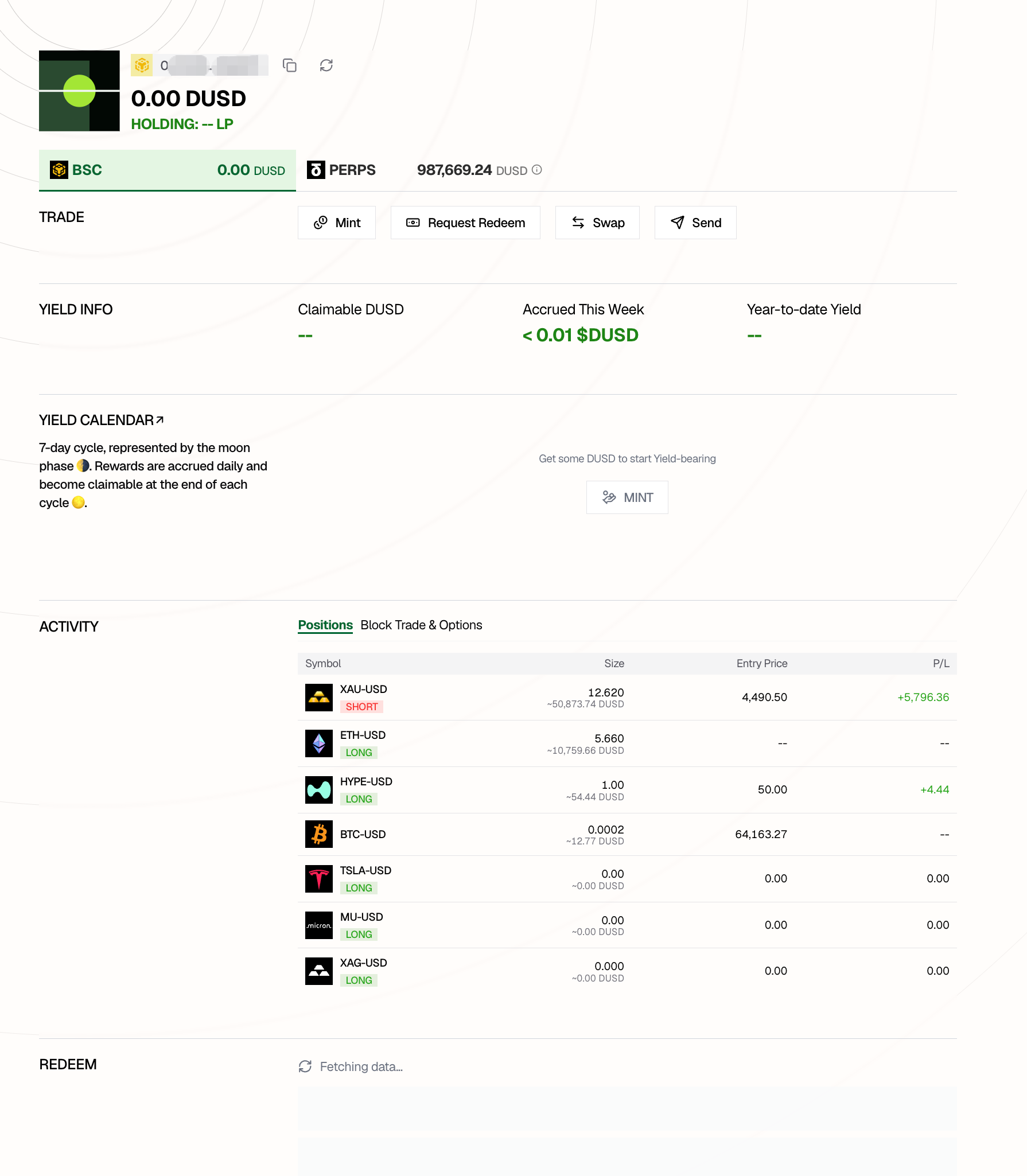Select the BSC tab
1027x1176 pixels.
coord(168,170)
